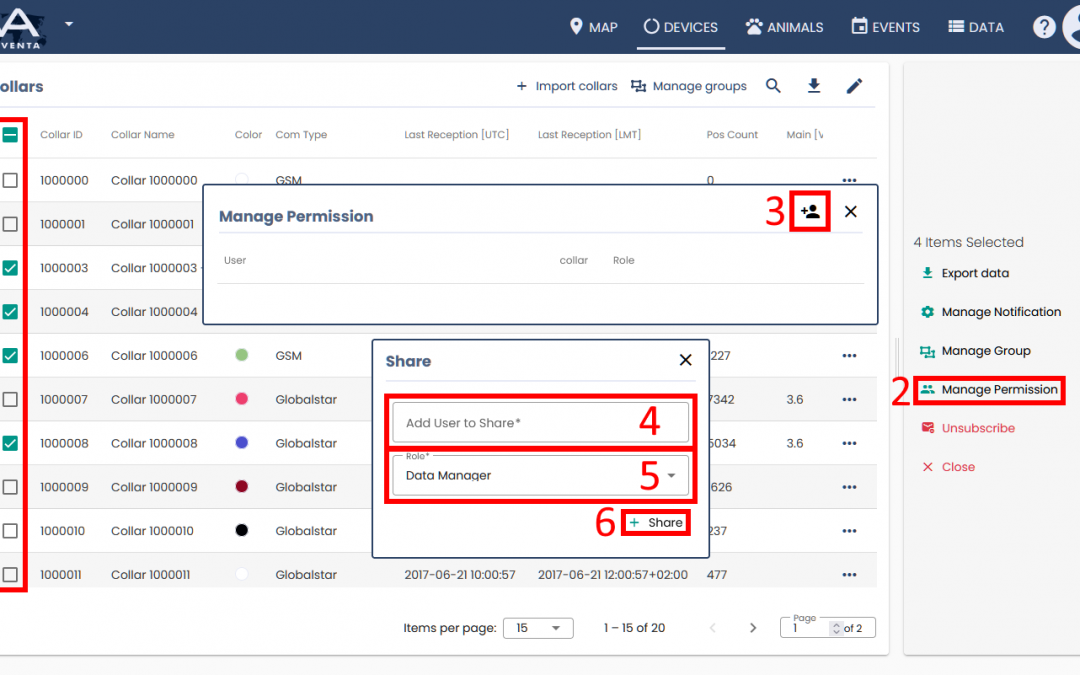The height and width of the screenshot is (675, 1080).
Task: Open three-dot menu for collar 1000007
Action: coord(849,400)
